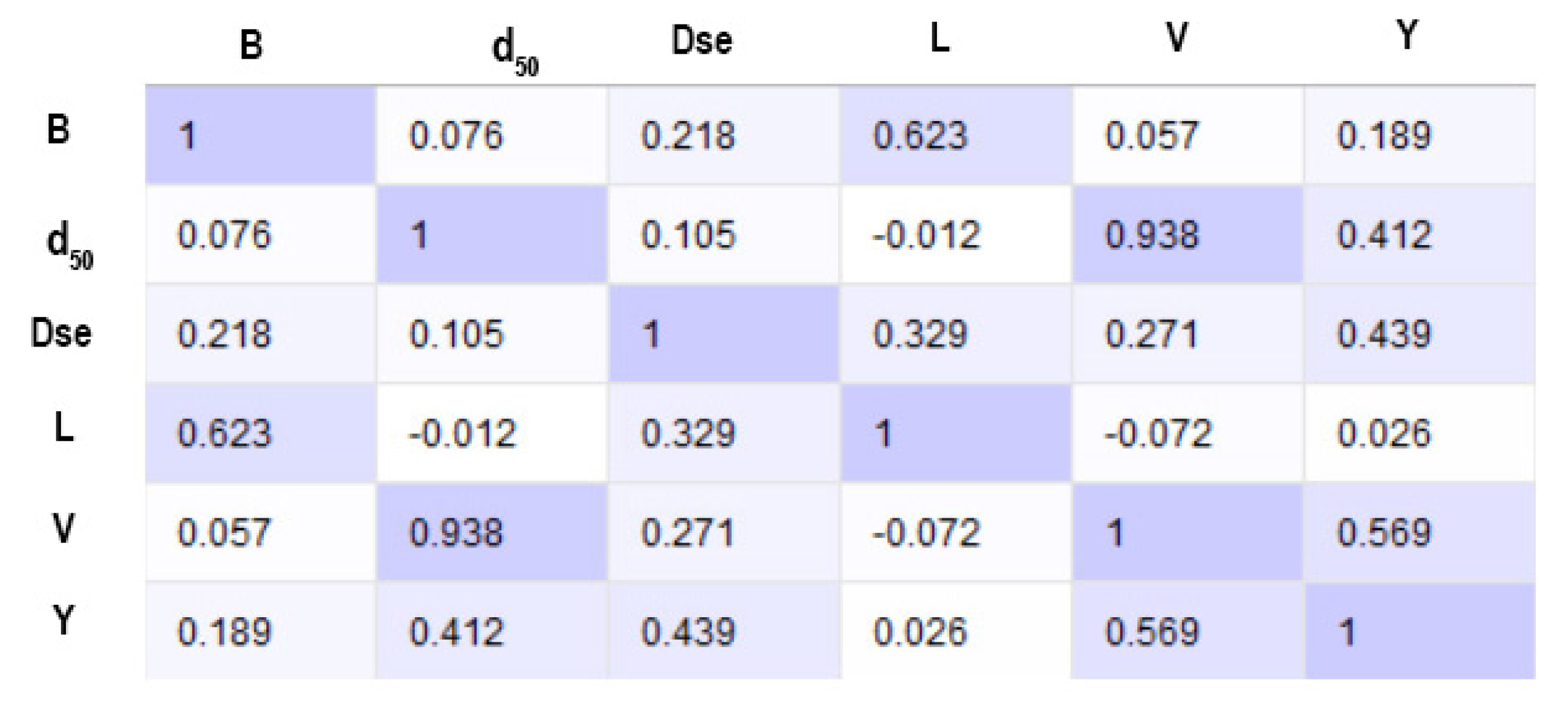This screenshot has height=707, width=1568.
Task: Click -0.012 cell in the d50 row
Action: [926, 235]
